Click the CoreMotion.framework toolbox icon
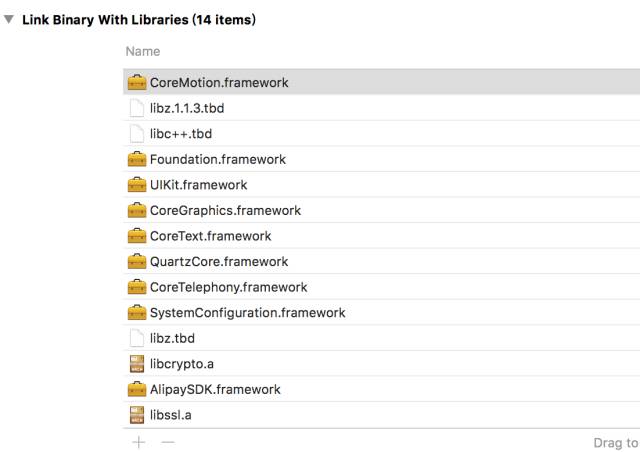Screen dimensions: 640x452 click(x=137, y=82)
